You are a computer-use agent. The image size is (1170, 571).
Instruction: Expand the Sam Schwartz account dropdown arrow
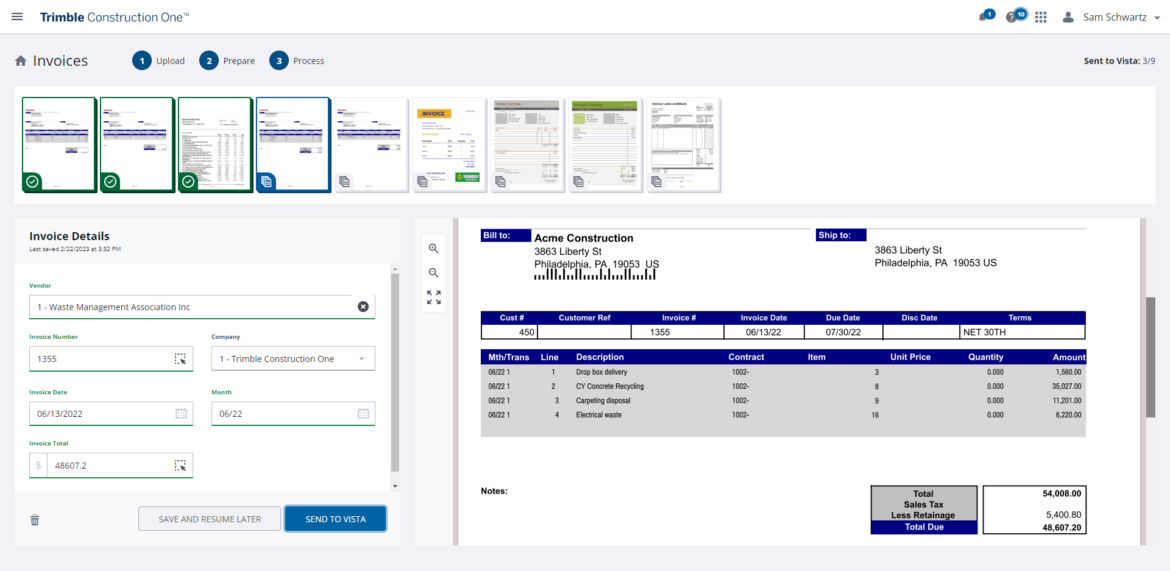1157,17
